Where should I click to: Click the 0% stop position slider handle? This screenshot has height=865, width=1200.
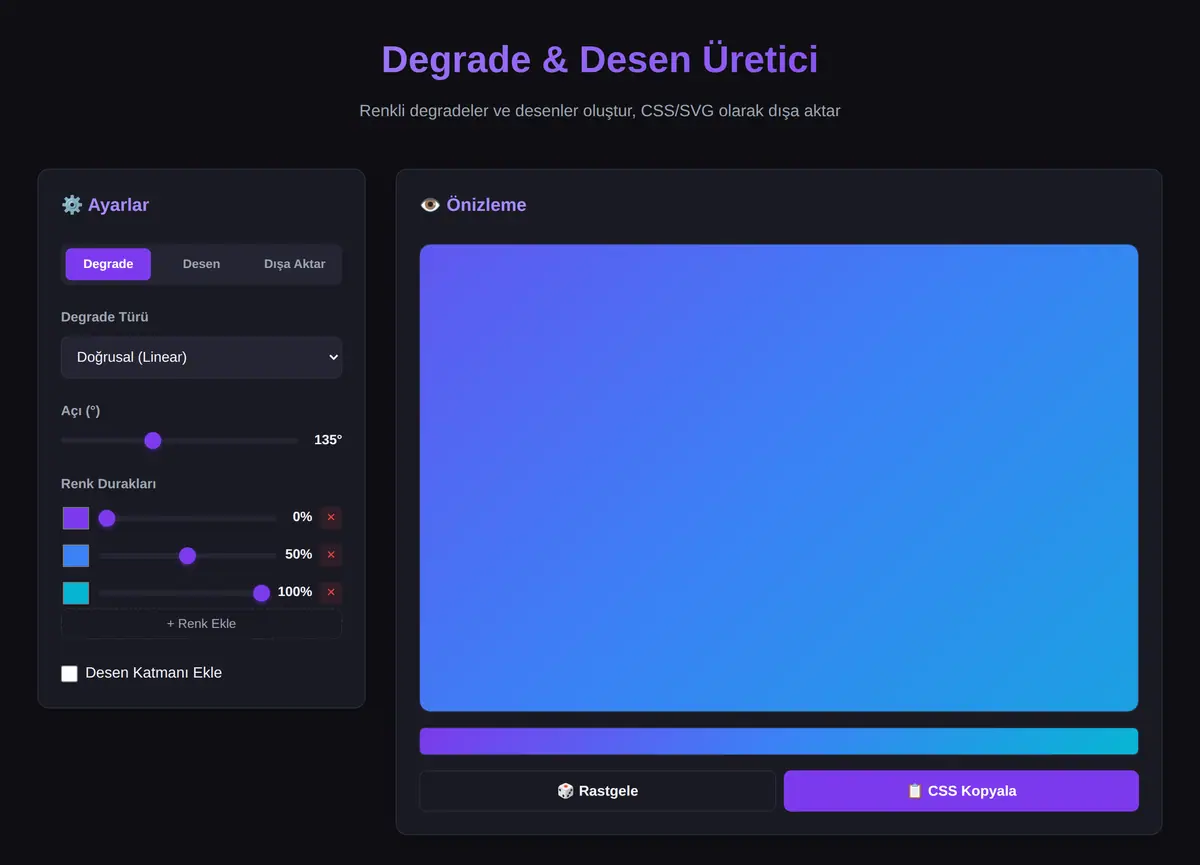pos(107,518)
